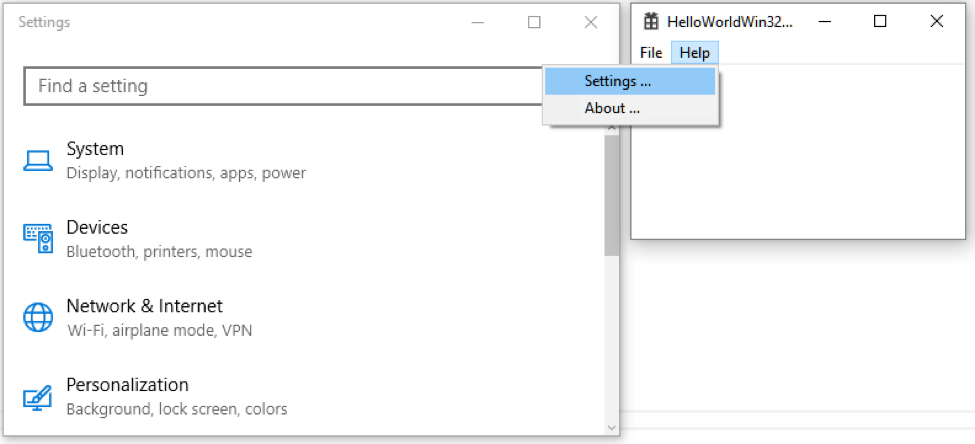Screen dimensions: 975x444
Task: Collapse the open Help menu
Action: pos(695,53)
